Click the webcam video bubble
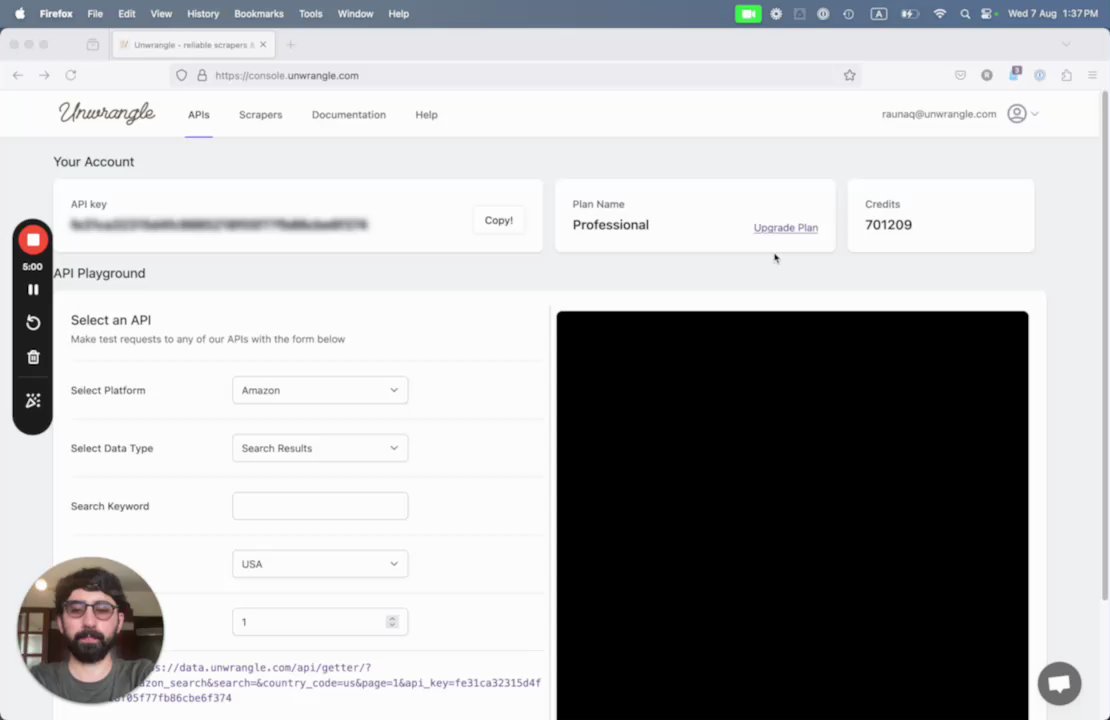The width and height of the screenshot is (1110, 720). 91,630
